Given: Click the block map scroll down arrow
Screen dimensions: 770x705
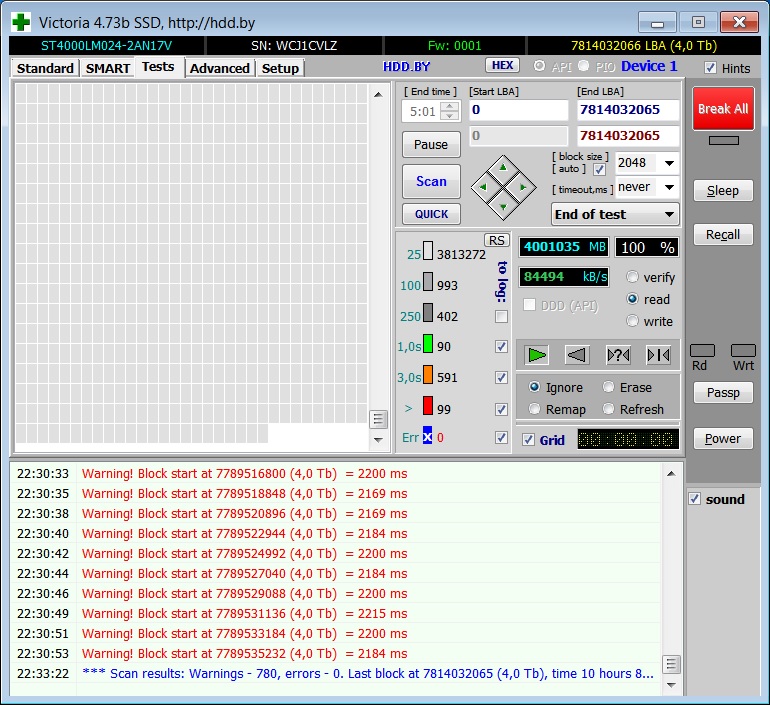Looking at the screenshot, I should click(x=378, y=440).
